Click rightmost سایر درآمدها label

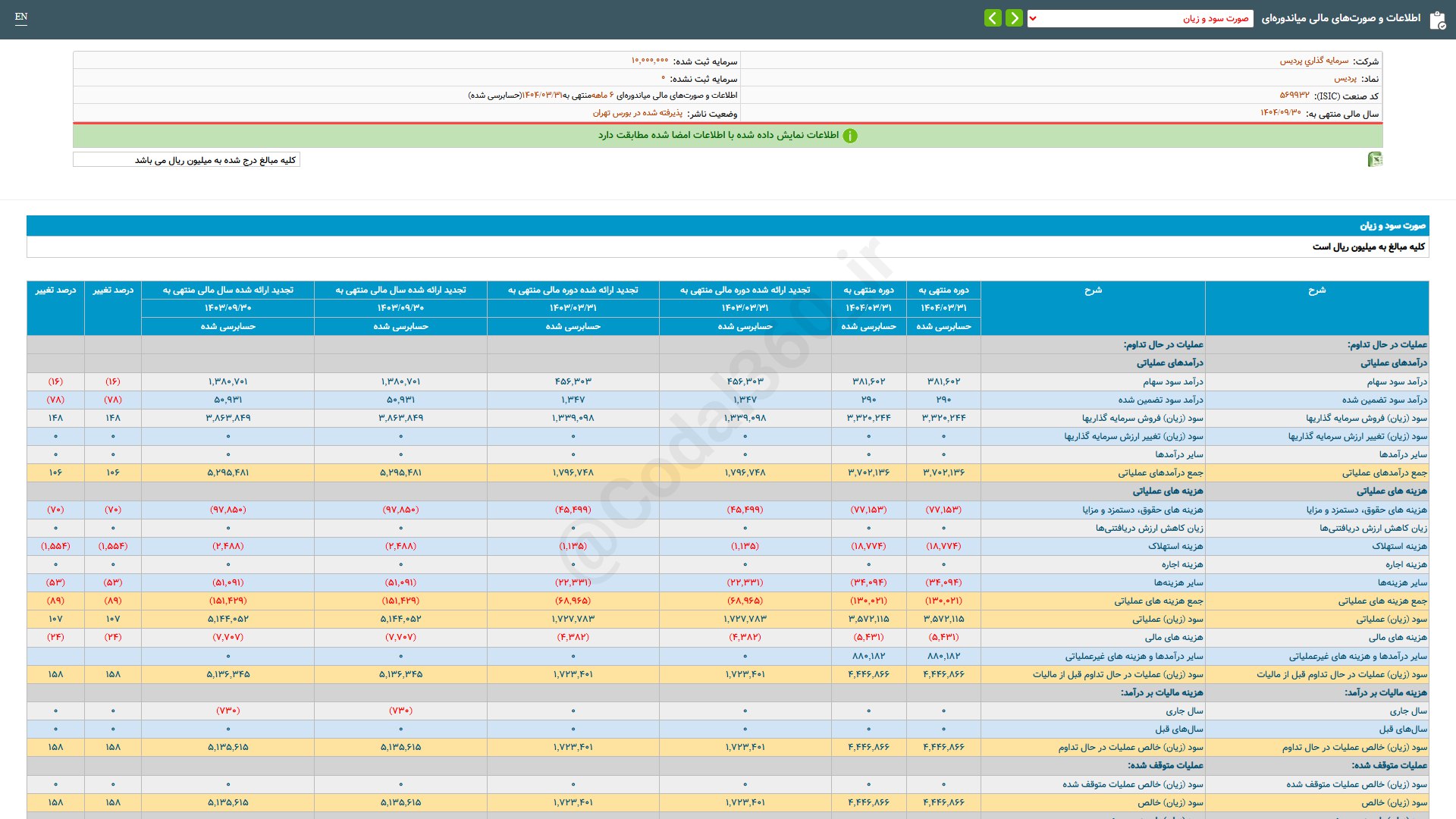1403,454
